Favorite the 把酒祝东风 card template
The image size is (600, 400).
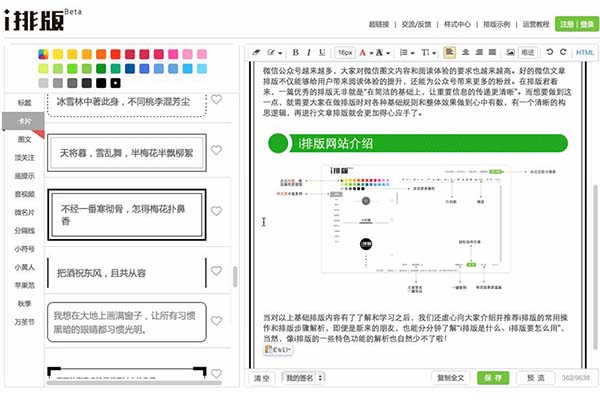[216, 268]
